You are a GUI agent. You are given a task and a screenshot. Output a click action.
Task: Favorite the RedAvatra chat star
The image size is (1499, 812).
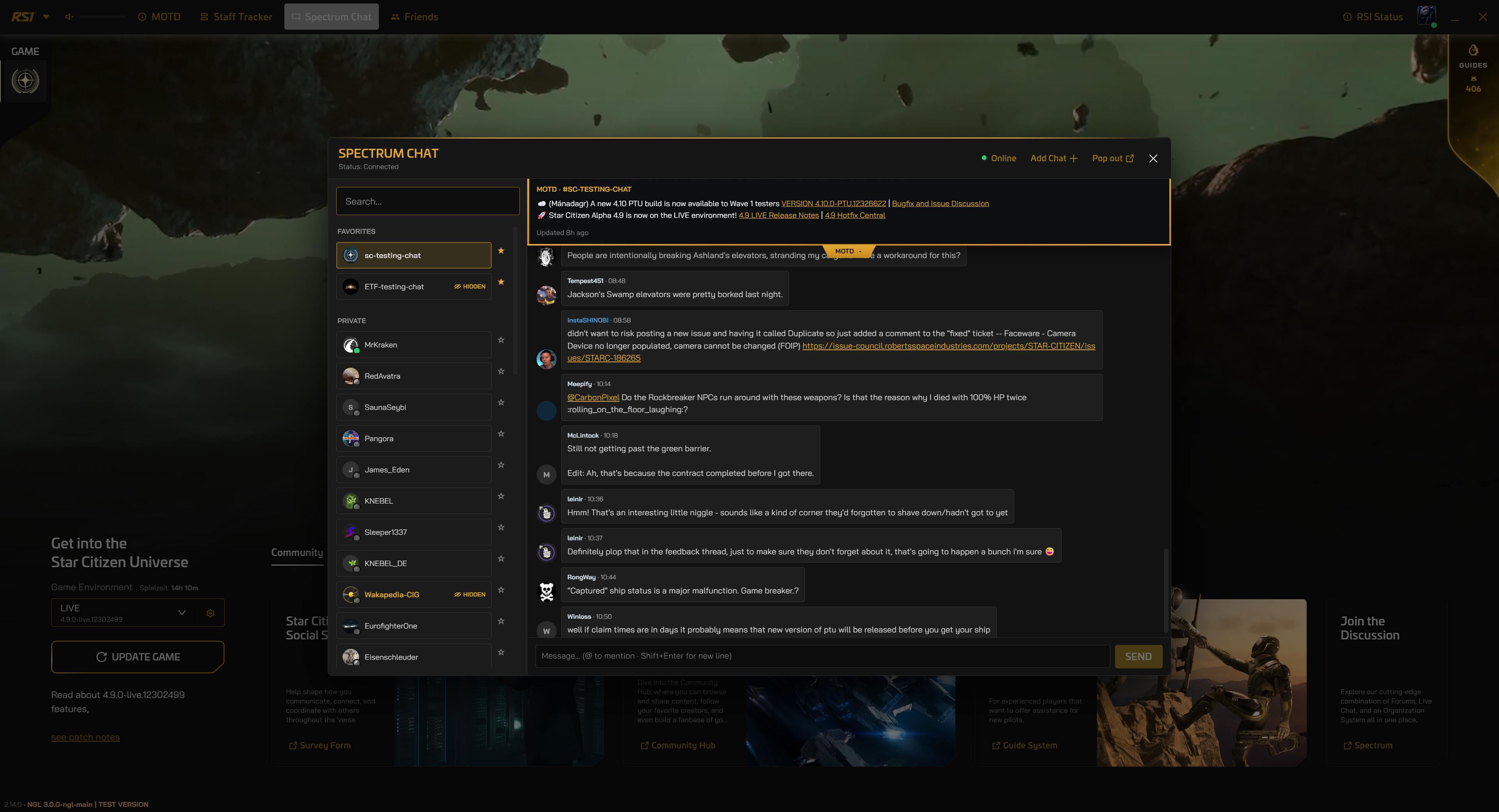(501, 371)
